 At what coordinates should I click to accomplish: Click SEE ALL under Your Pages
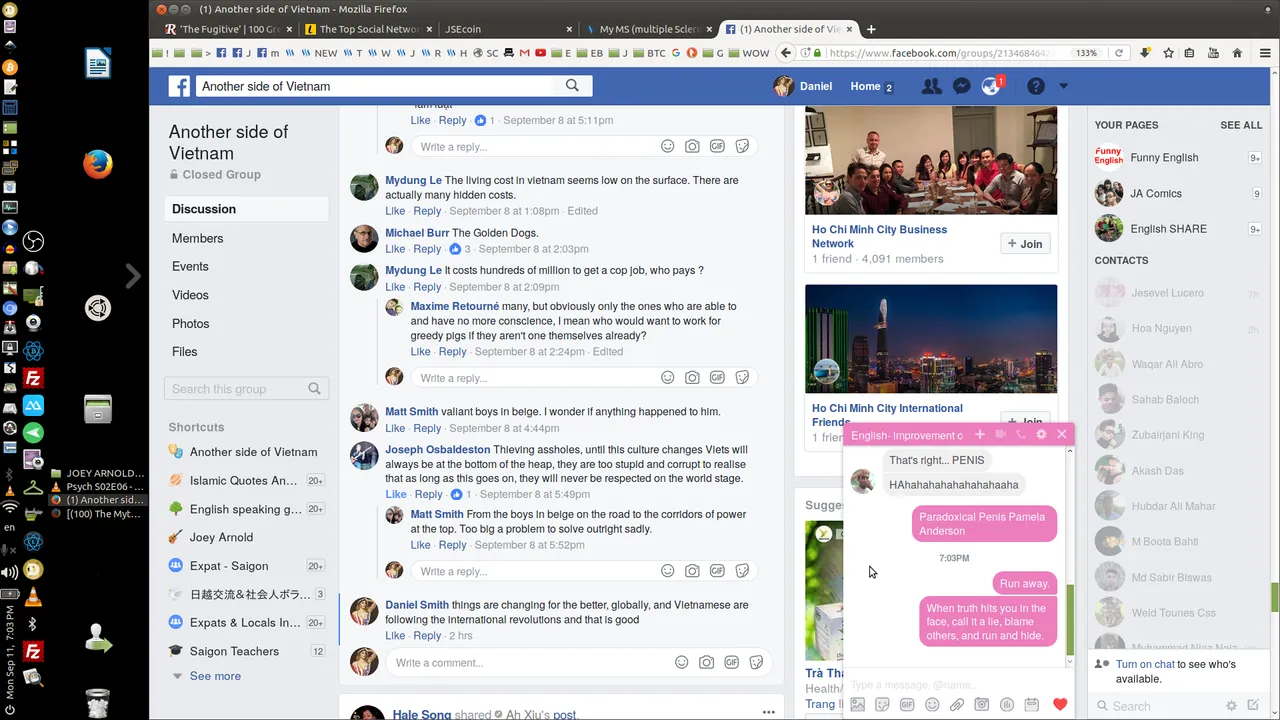(x=1241, y=125)
